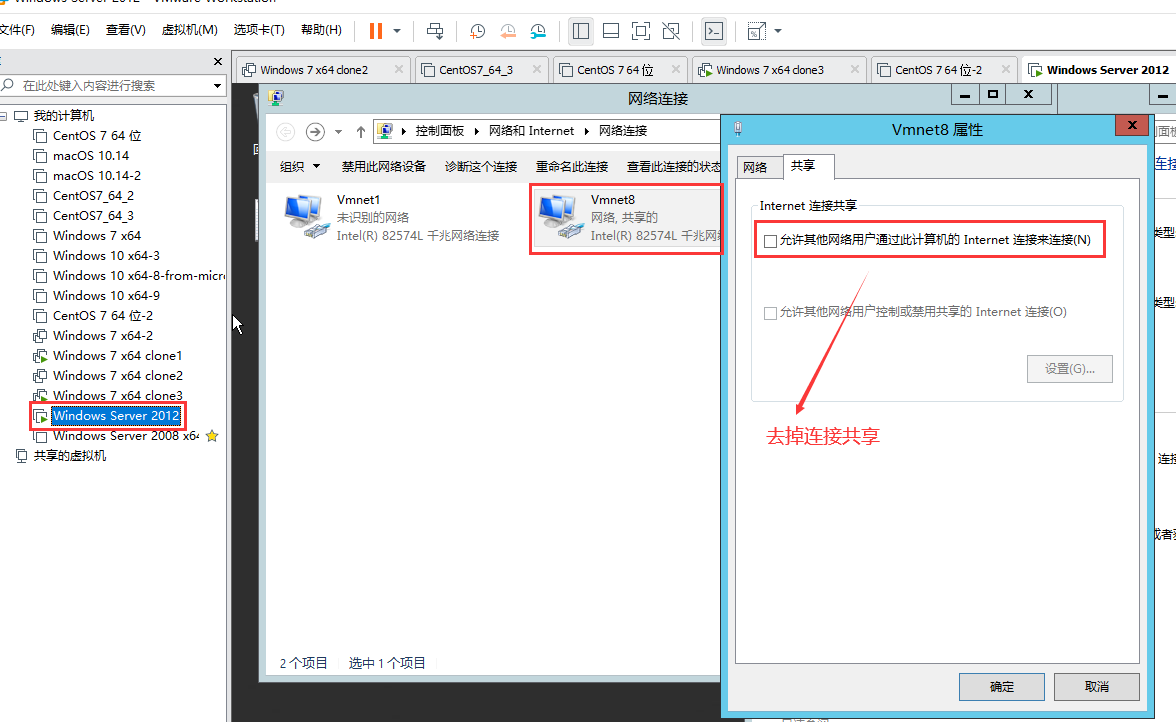The width and height of the screenshot is (1176, 722).
Task: Click 网络和 Internet breadcrumb
Action: coord(531,131)
